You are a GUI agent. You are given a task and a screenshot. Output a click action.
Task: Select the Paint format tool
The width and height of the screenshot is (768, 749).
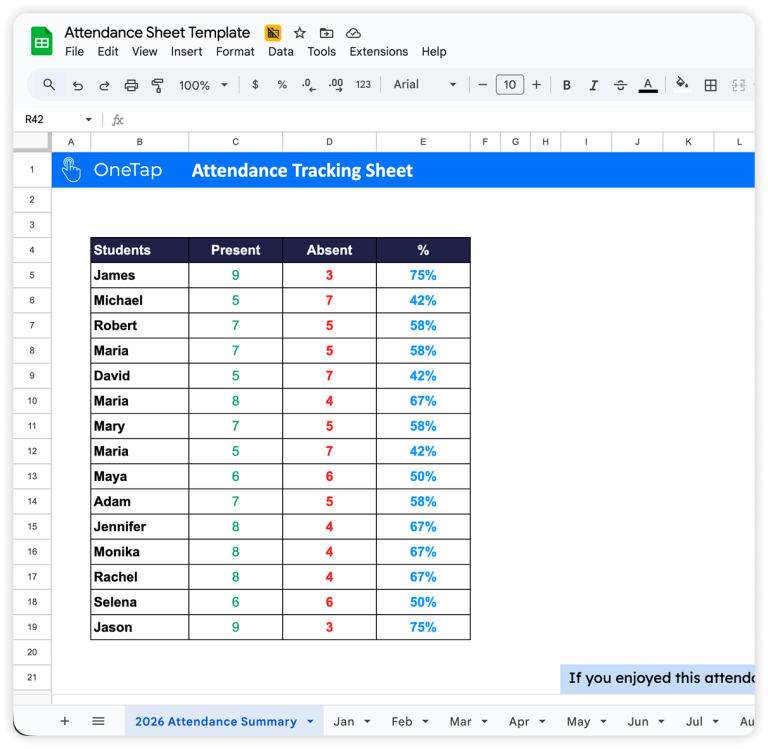click(x=157, y=86)
